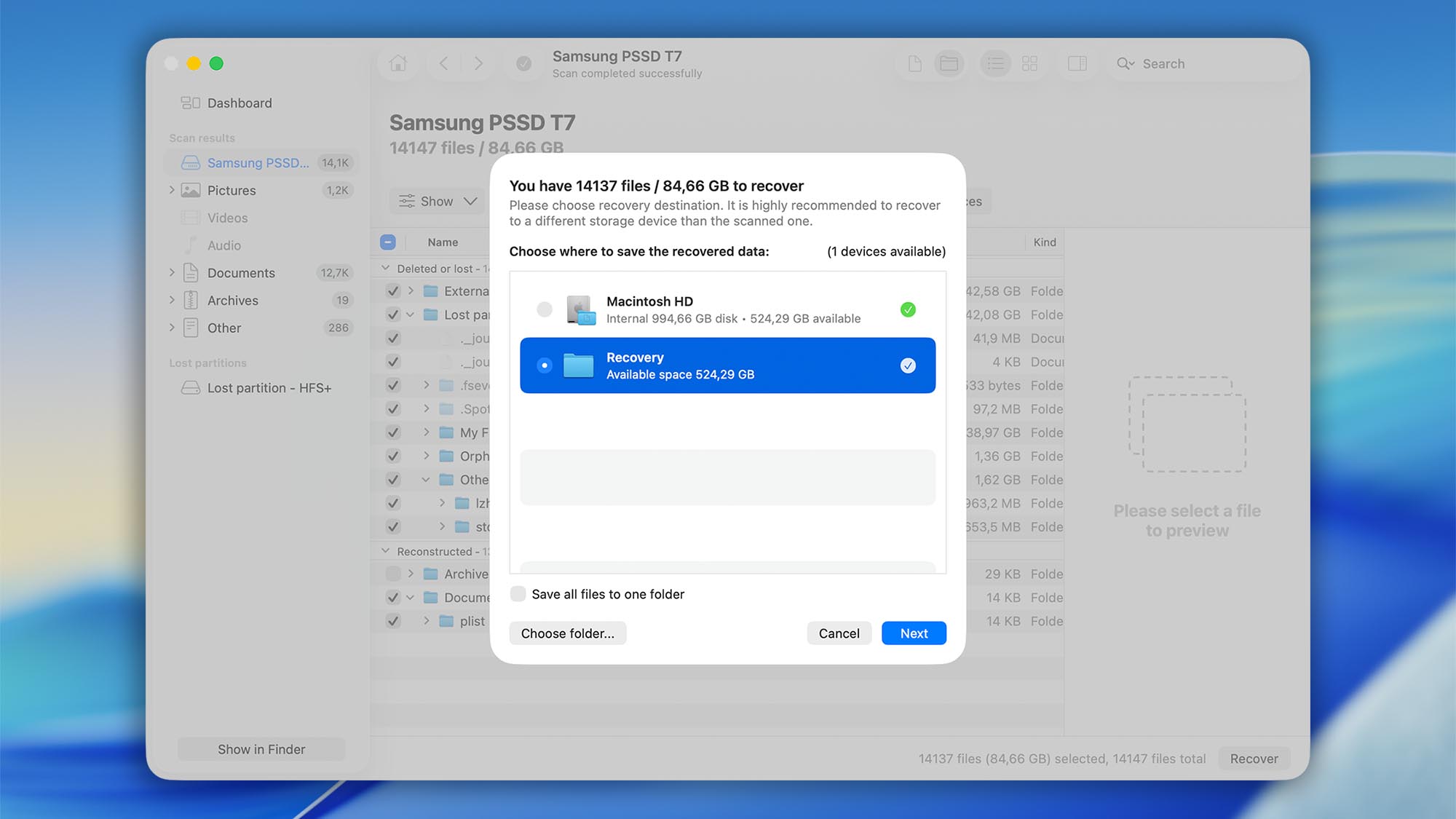The height and width of the screenshot is (819, 1456).
Task: Toggle the preview panel icon
Action: tap(1077, 63)
